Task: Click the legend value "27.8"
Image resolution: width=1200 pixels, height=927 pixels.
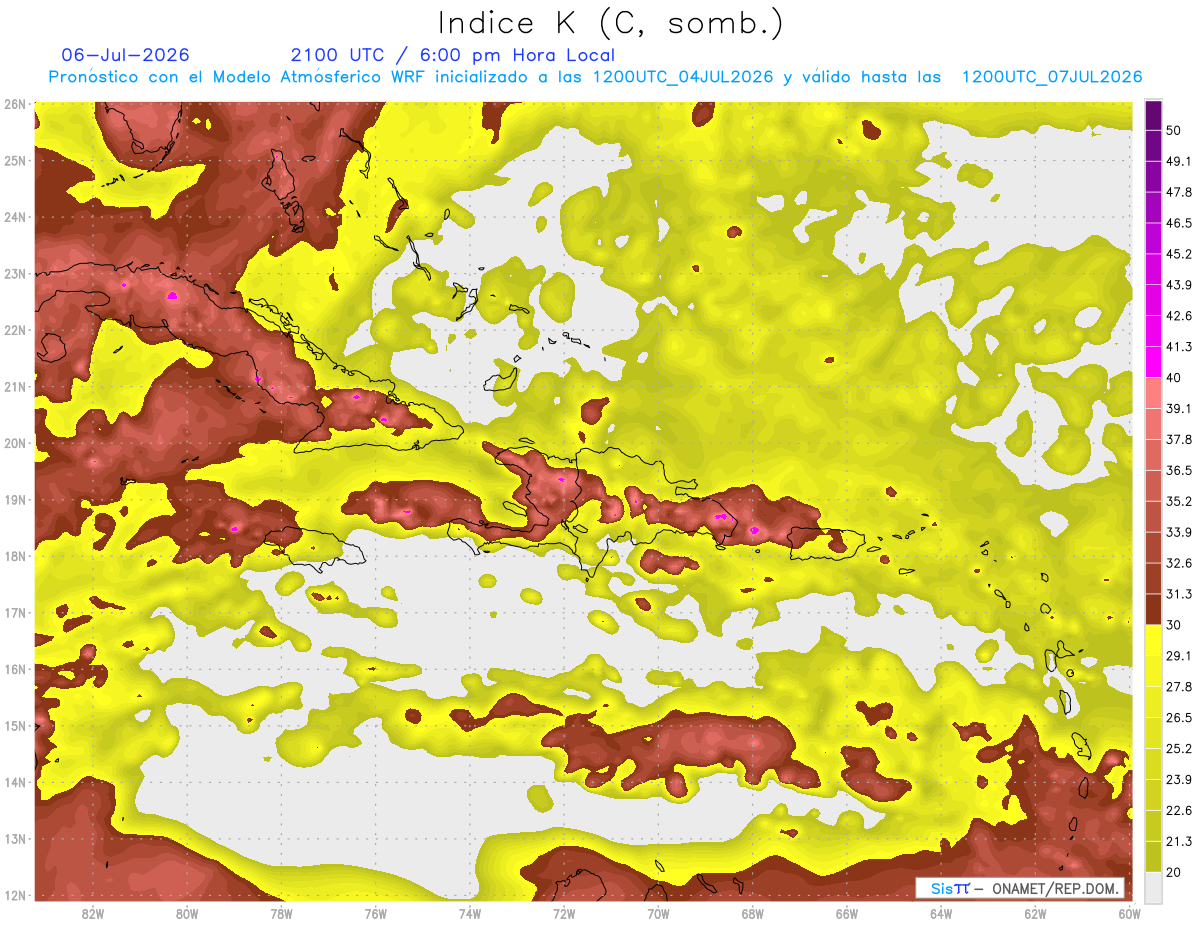Action: tap(1179, 687)
